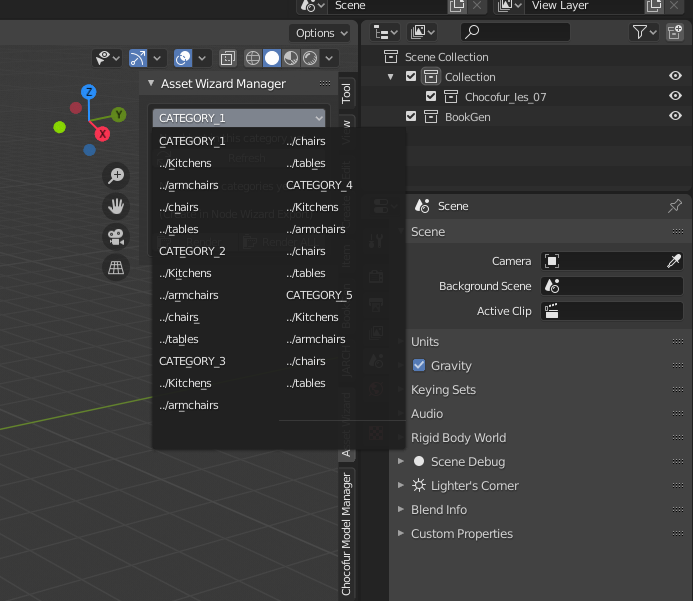Hide the Collection in viewport
Image resolution: width=693 pixels, height=601 pixels.
(675, 76)
